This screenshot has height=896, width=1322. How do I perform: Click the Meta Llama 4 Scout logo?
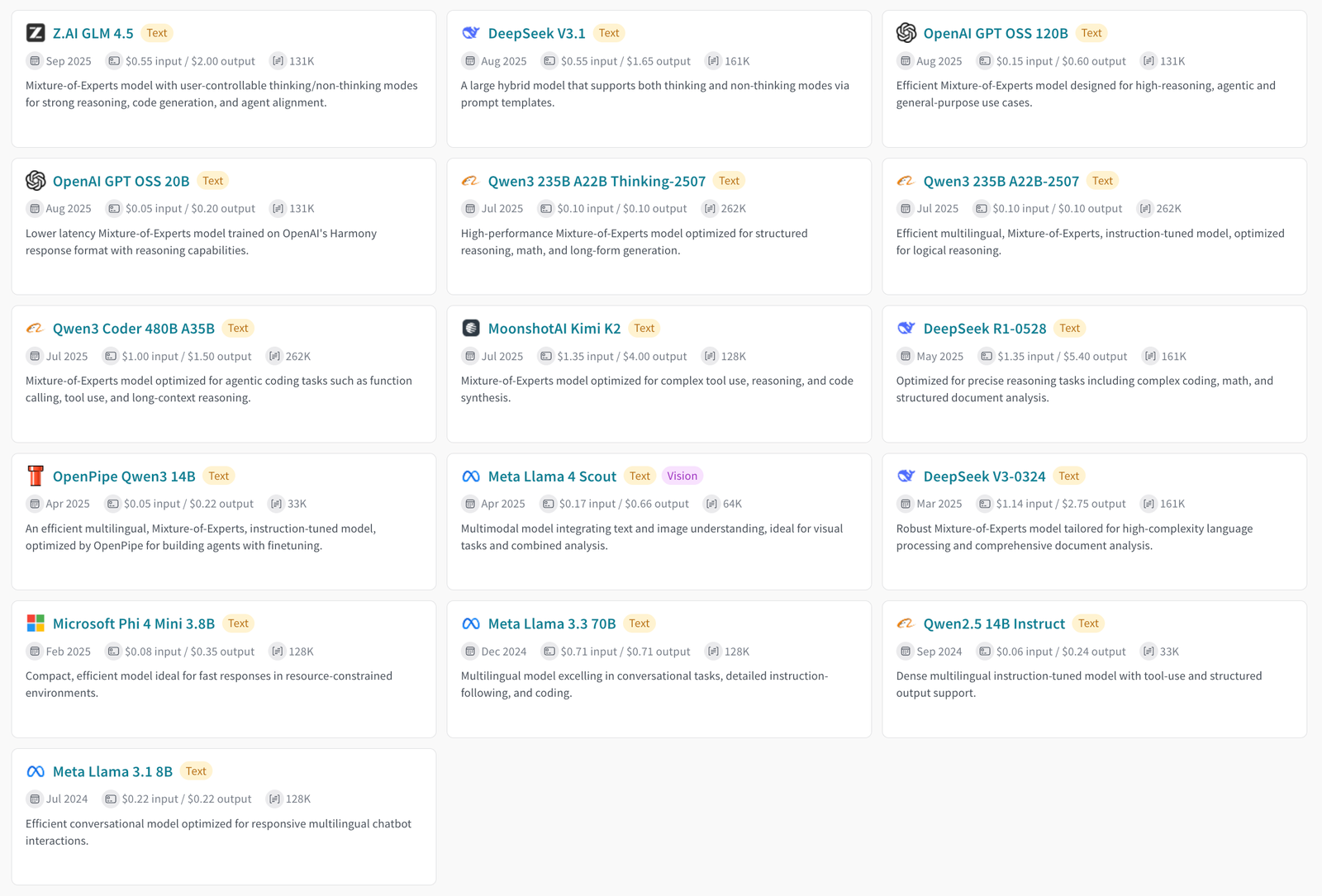click(x=471, y=476)
